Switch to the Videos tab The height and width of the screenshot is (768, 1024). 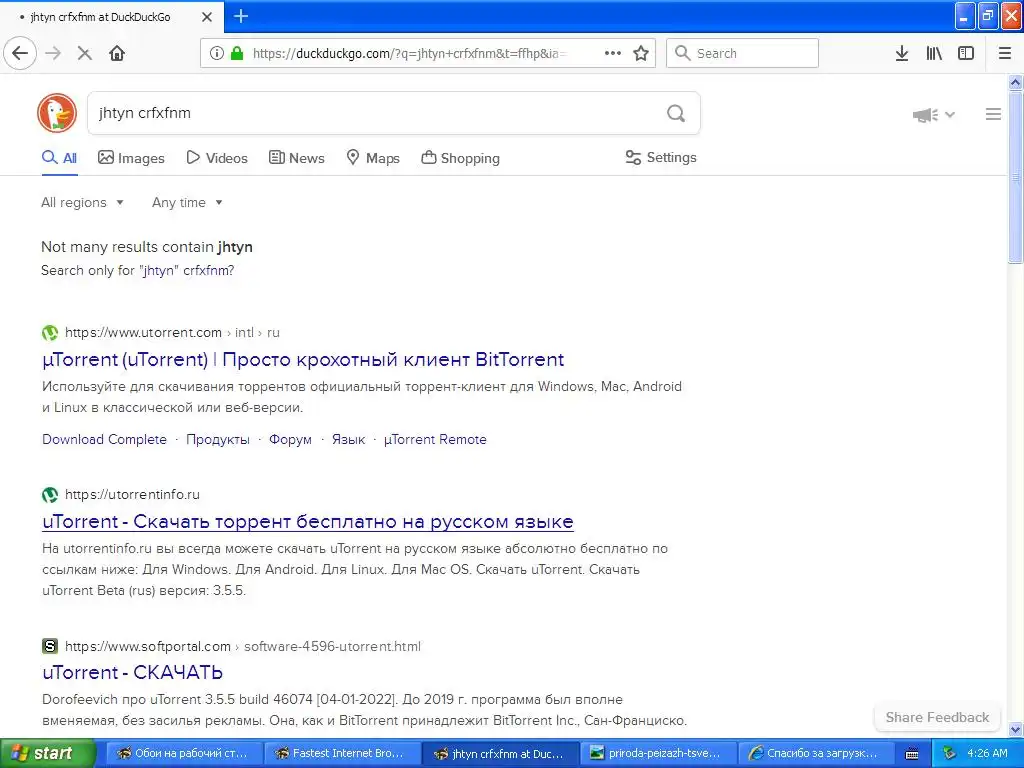pyautogui.click(x=217, y=158)
